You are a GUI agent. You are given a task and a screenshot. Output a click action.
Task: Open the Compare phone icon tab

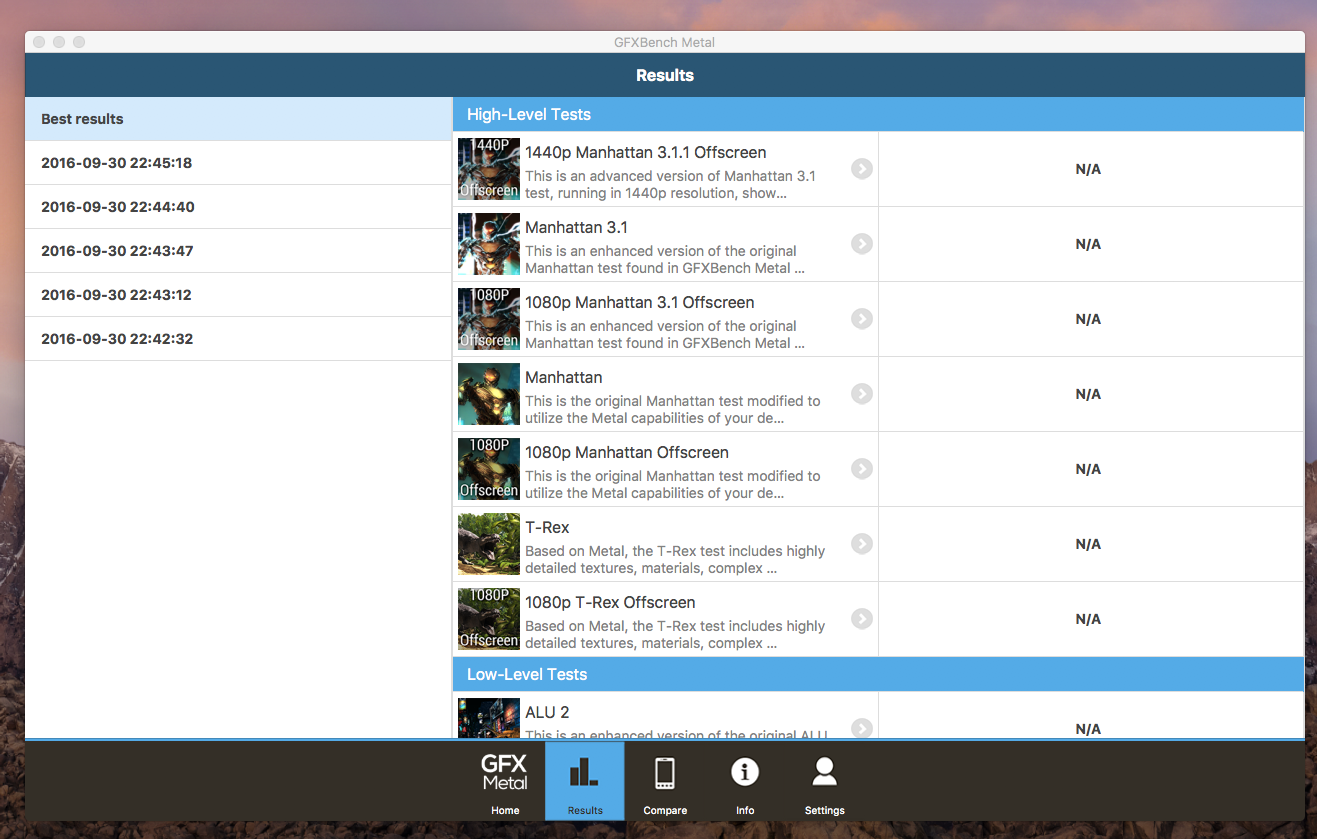click(665, 781)
